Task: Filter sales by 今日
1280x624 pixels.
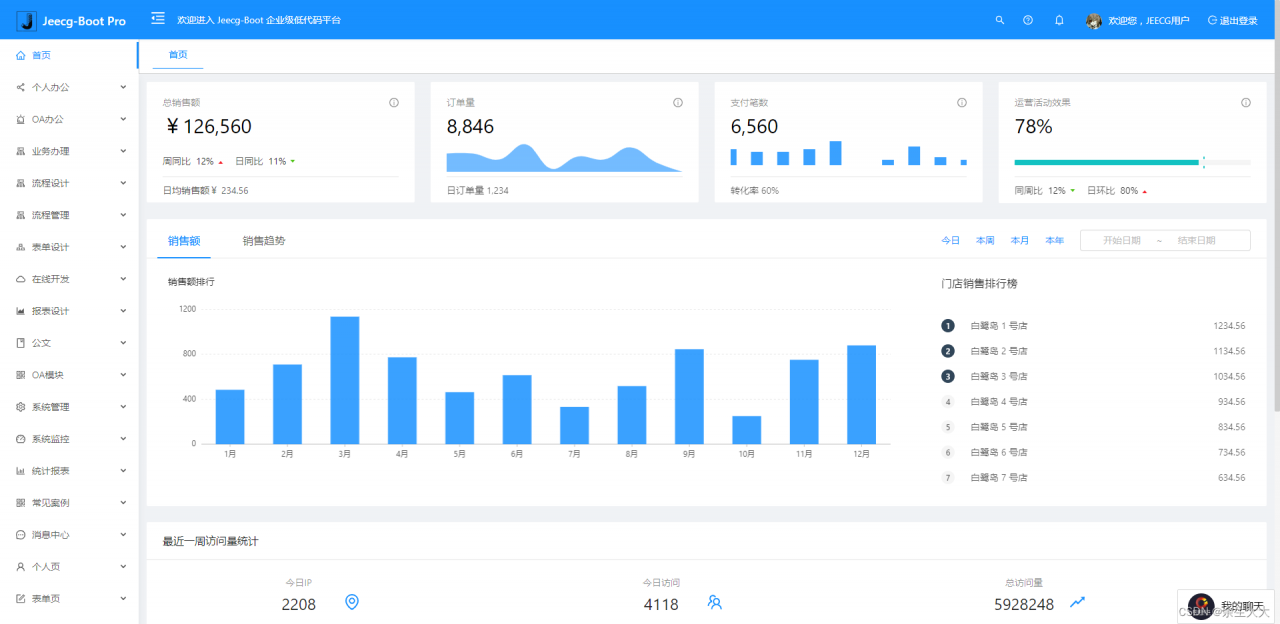Action: [950, 241]
